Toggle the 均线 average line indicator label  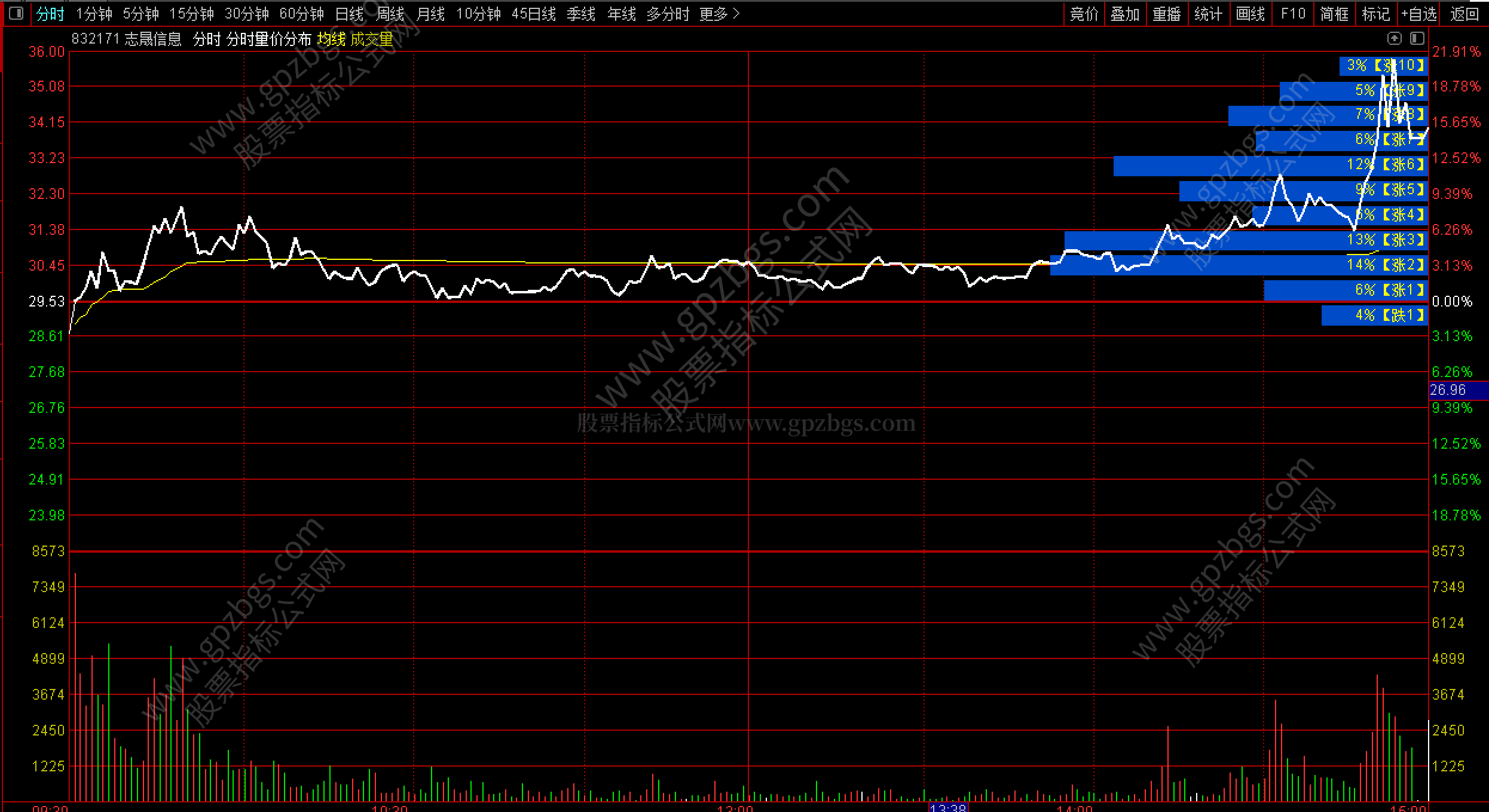(331, 39)
